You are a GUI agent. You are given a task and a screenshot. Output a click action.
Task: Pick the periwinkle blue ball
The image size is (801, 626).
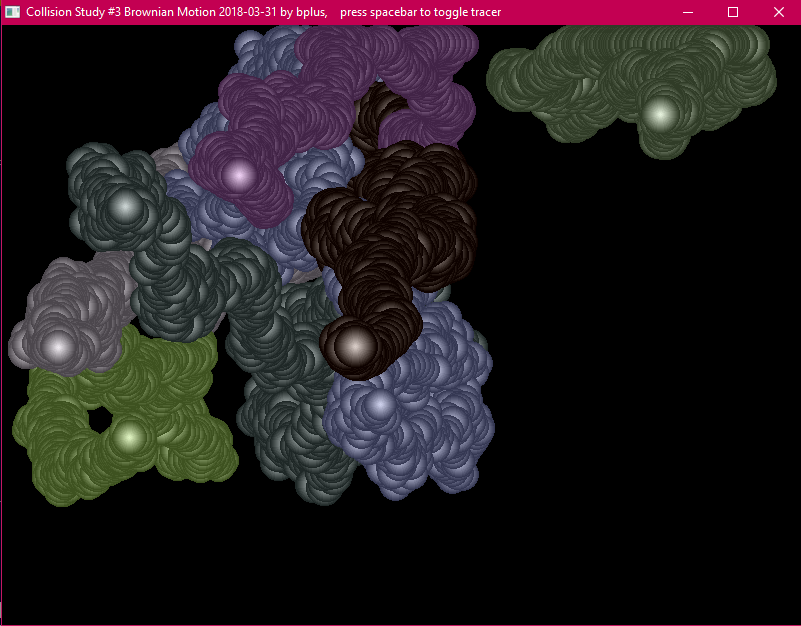point(380,405)
